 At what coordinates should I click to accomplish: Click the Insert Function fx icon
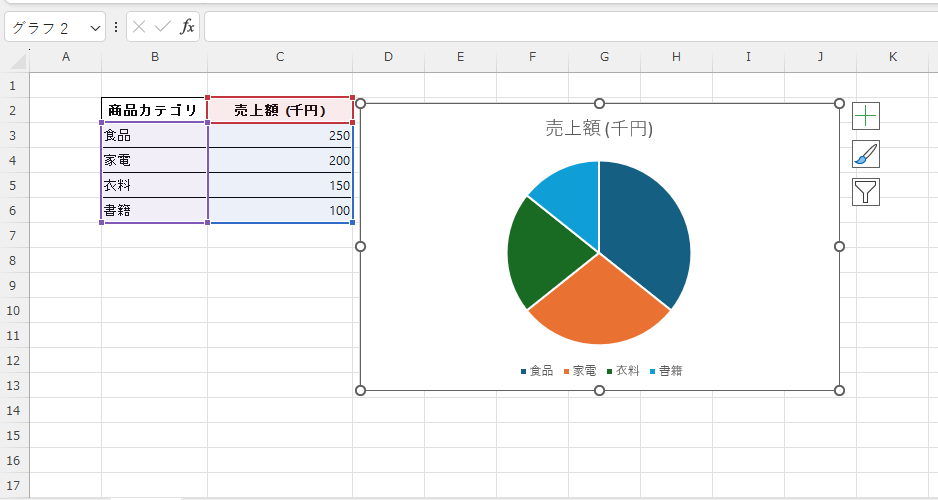(187, 27)
